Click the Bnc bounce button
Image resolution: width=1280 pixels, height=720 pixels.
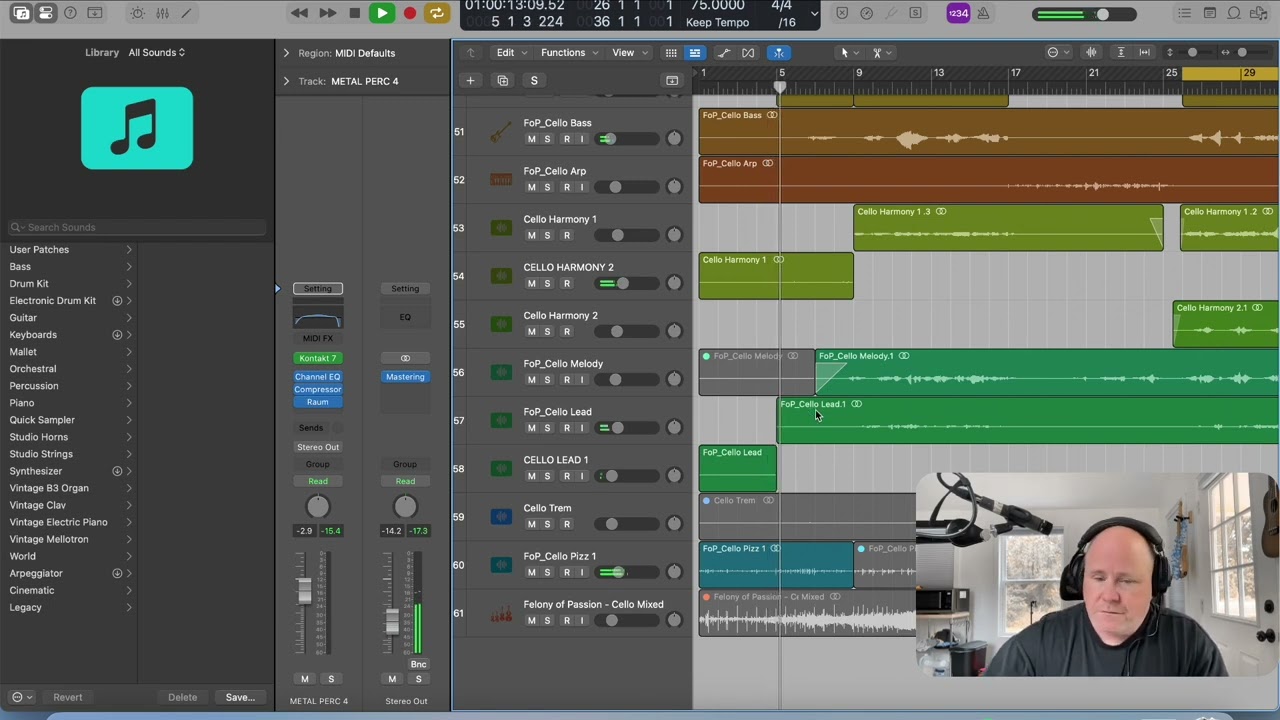pyautogui.click(x=418, y=664)
